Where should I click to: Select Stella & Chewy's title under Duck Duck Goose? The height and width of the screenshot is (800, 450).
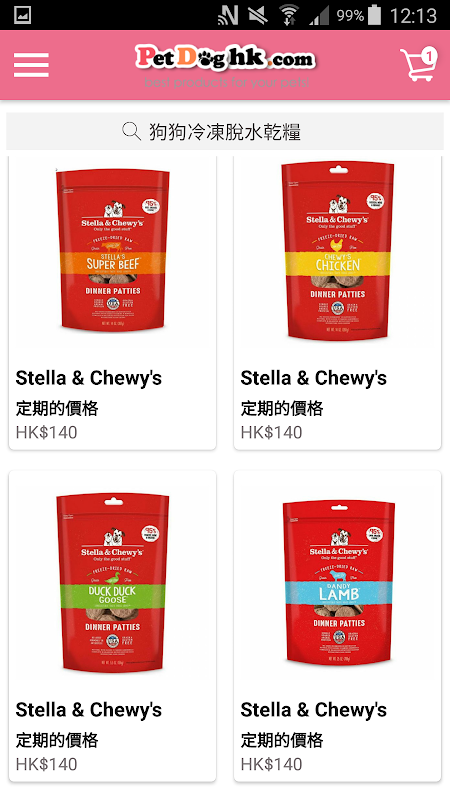point(88,710)
